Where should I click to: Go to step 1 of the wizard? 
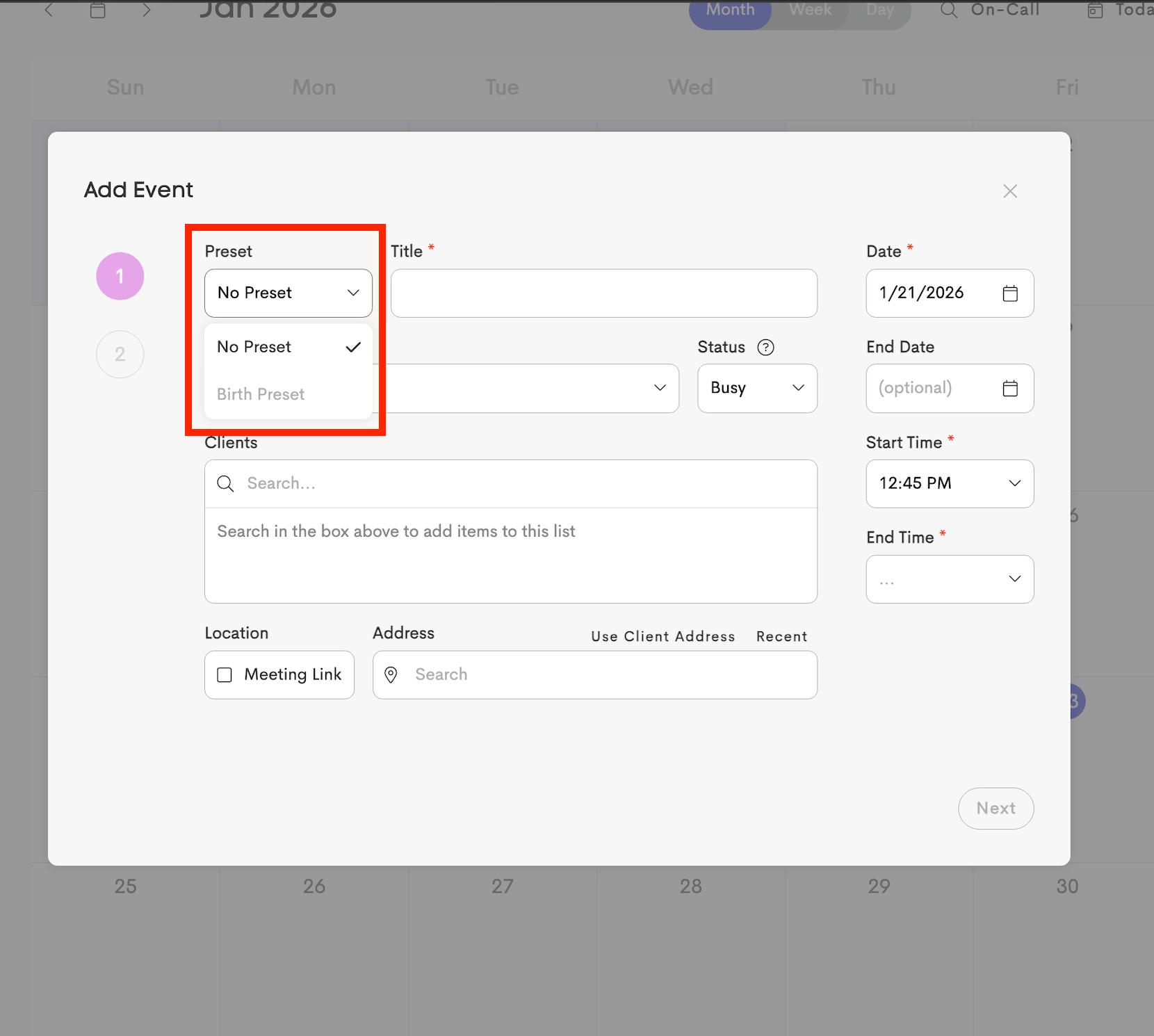120,276
